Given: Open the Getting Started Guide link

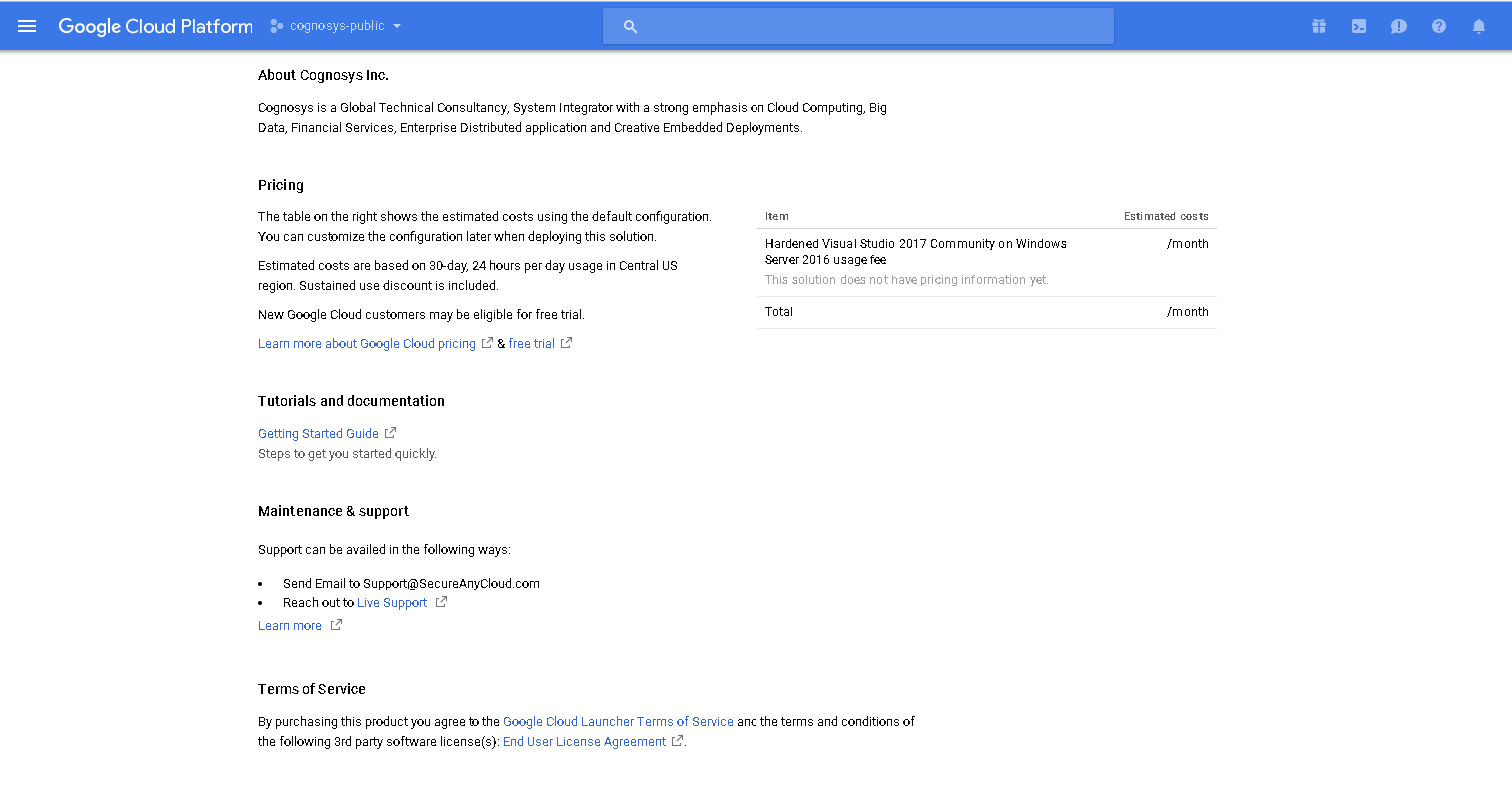Looking at the screenshot, I should coord(318,434).
